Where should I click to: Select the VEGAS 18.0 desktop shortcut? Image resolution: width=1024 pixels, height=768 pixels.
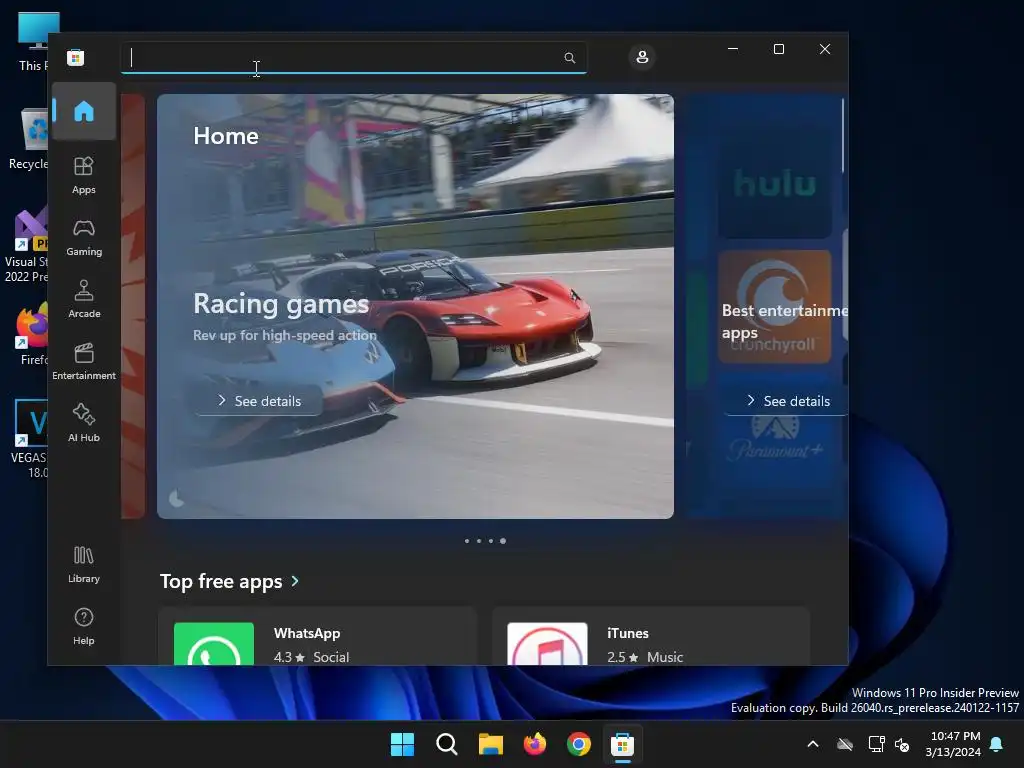pyautogui.click(x=28, y=438)
